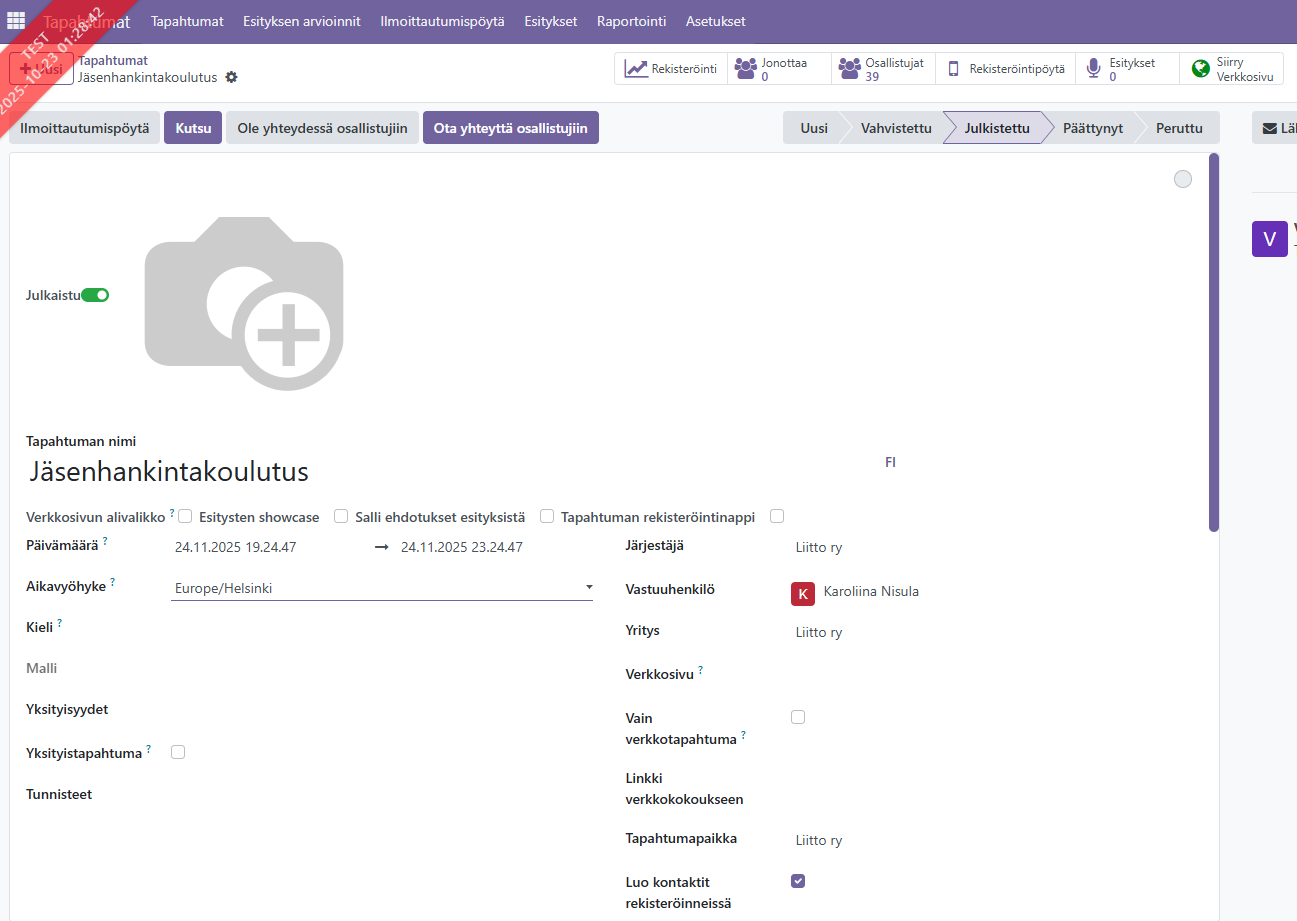Check the Vain verkkotapahtuma checkbox
The height and width of the screenshot is (921, 1297).
click(x=798, y=717)
